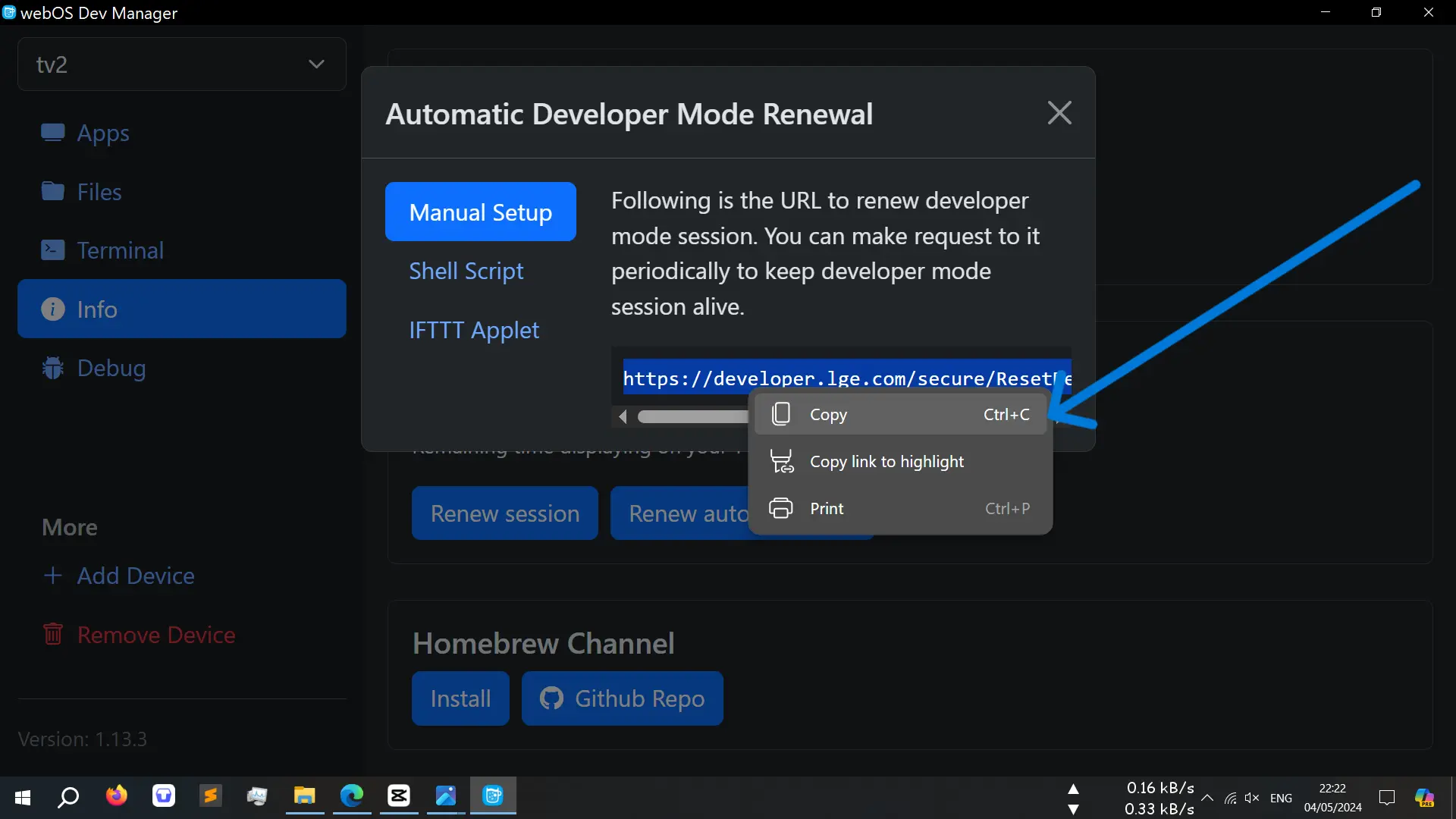Click the Remove Device trash icon
1456x819 pixels.
(x=52, y=634)
